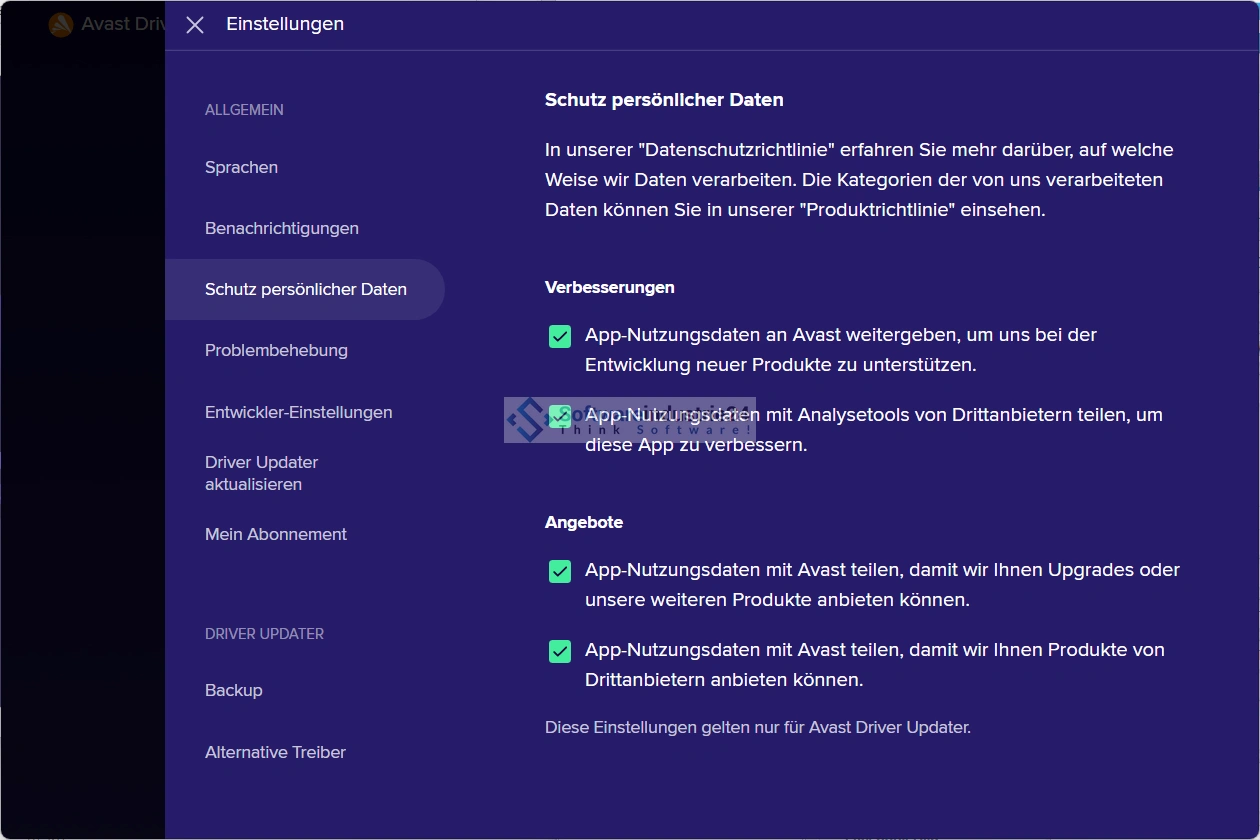1260x840 pixels.
Task: Open the Problembehebung section
Action: tap(276, 350)
